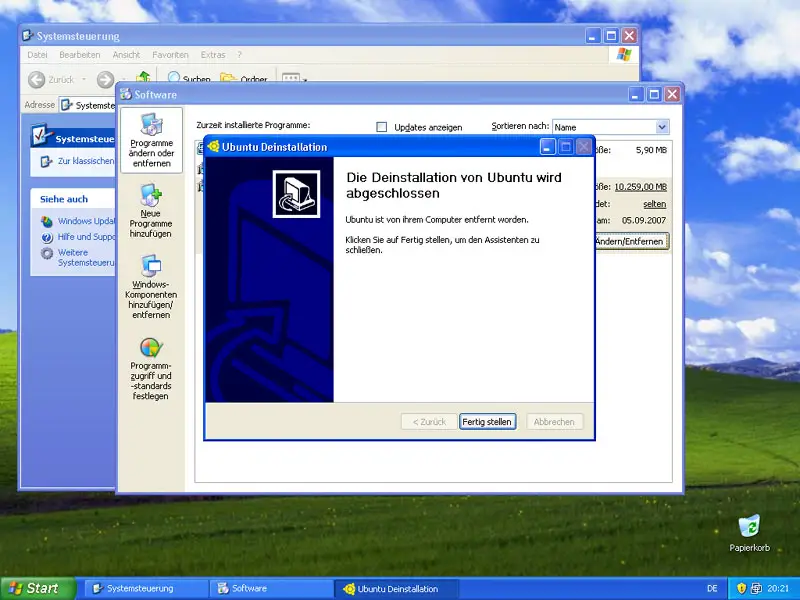This screenshot has width=800, height=600.
Task: Click the Adresse field in Systemsteuerung
Action: [x=88, y=105]
